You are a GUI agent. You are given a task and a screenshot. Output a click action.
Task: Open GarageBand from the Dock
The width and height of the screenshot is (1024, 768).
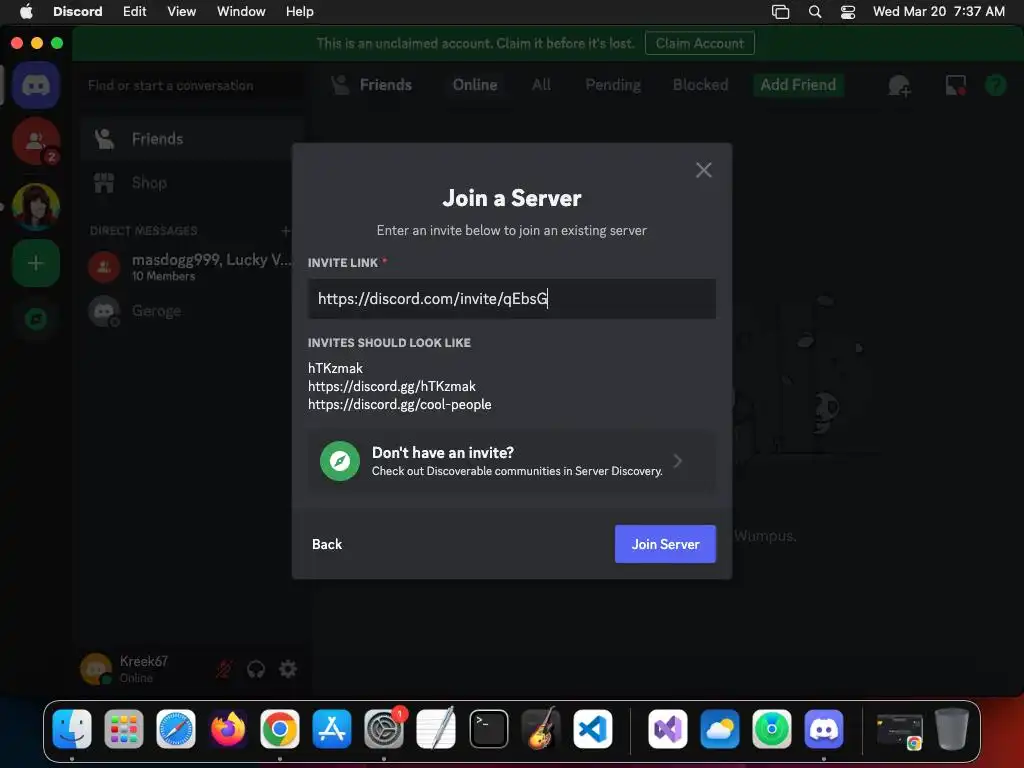(x=541, y=729)
